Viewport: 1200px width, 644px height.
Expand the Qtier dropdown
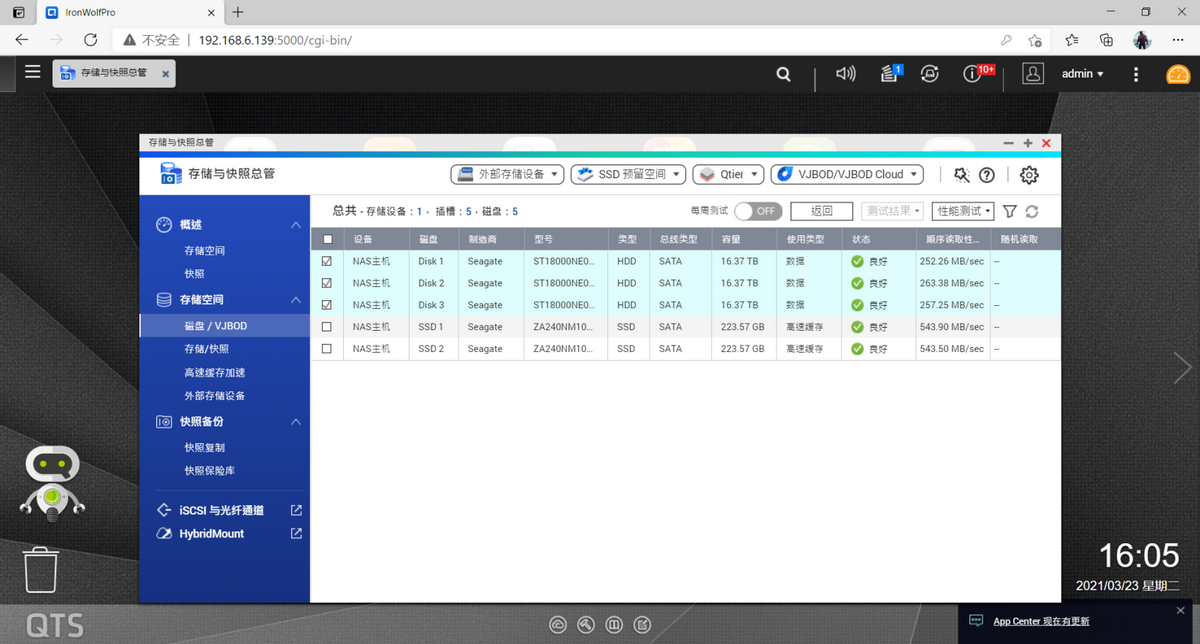tap(728, 174)
